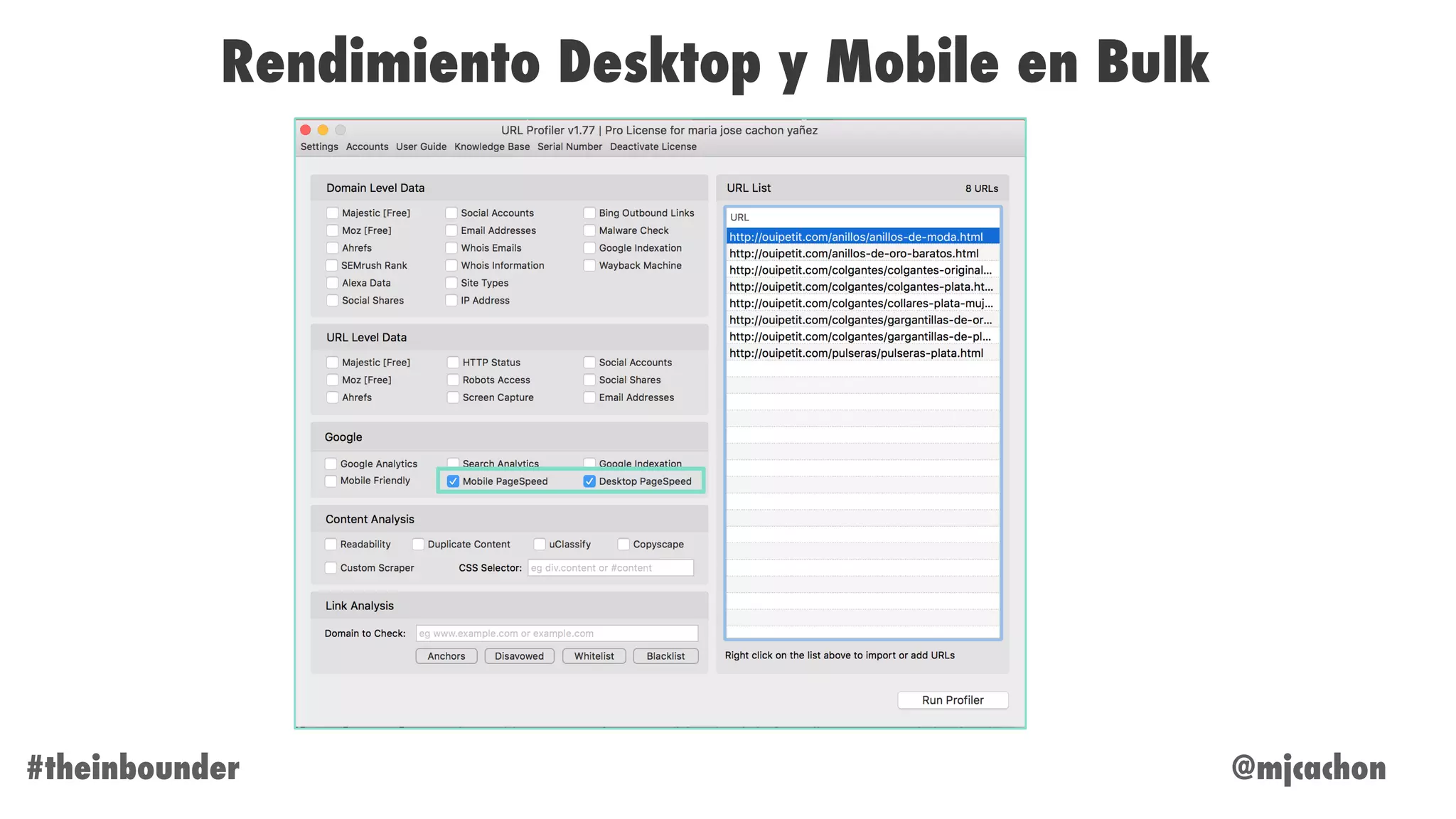Enable Domain Level Moz [Free] checkbox
1456x819 pixels.
tap(332, 230)
